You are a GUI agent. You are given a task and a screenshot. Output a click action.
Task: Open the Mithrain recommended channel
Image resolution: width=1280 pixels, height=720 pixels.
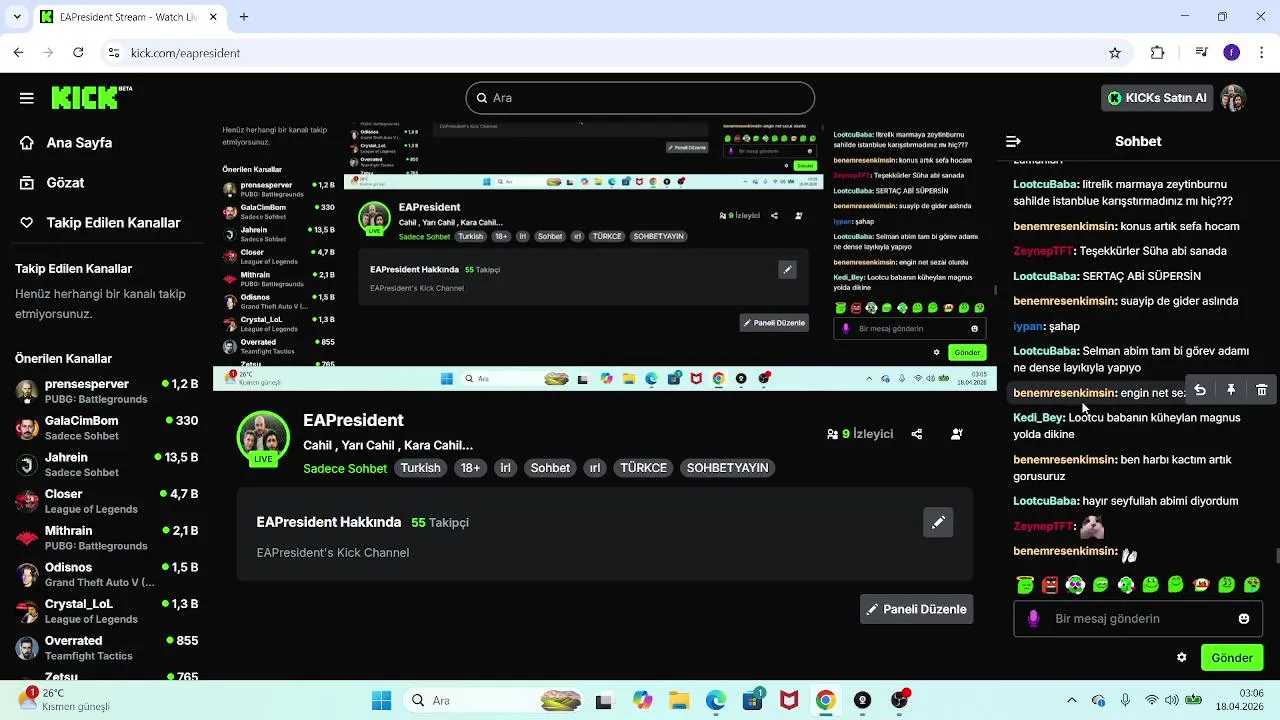click(x=107, y=538)
